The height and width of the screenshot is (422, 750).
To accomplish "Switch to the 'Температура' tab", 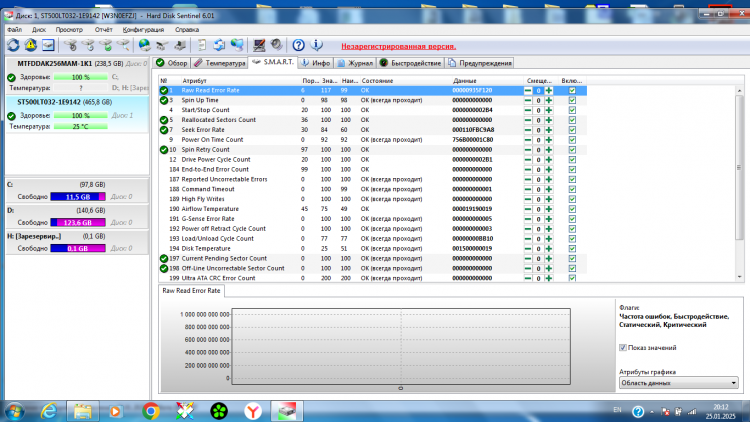I will tap(220, 63).
